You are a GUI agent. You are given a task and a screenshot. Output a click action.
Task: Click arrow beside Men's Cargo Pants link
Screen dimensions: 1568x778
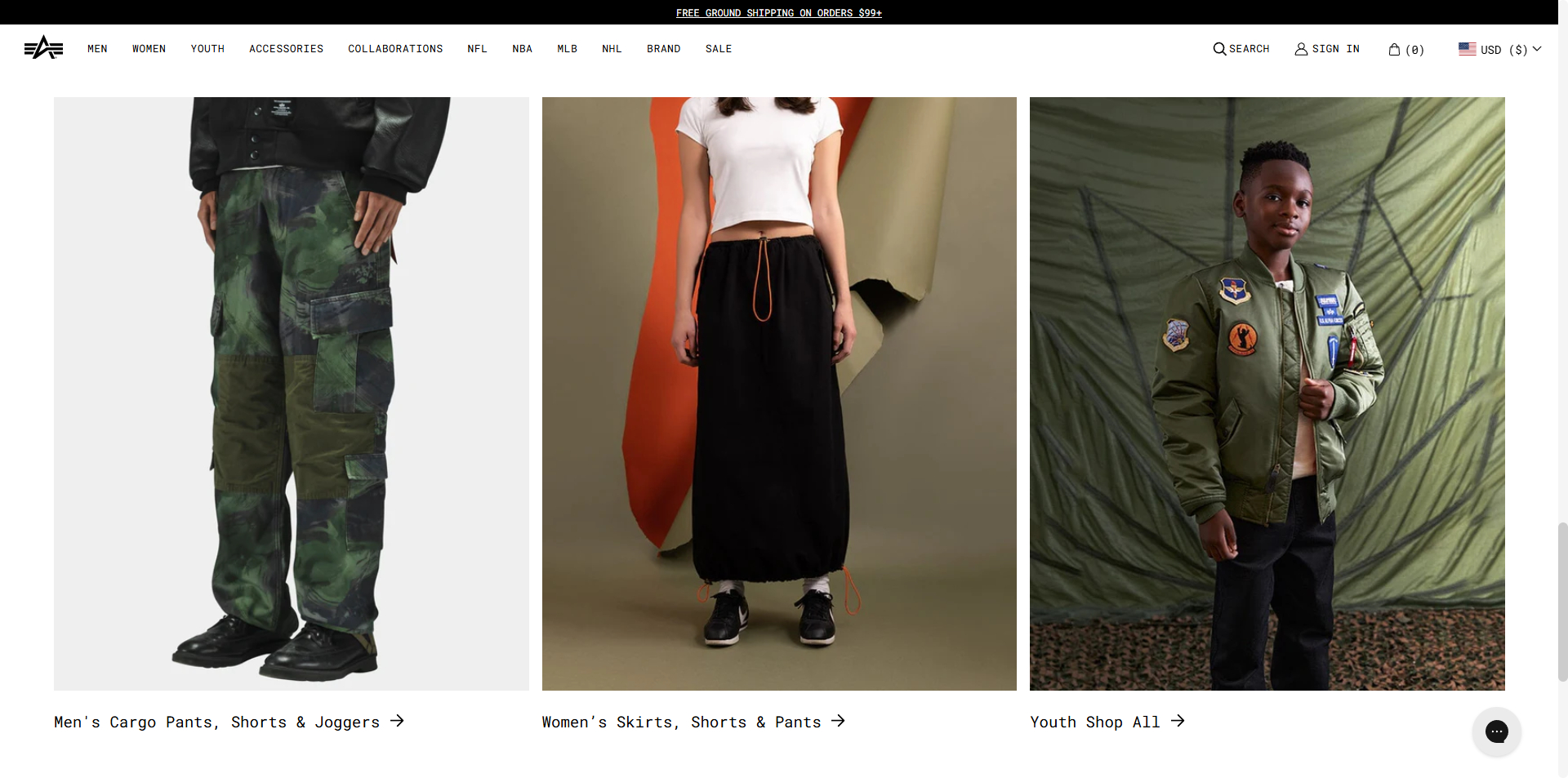click(397, 721)
